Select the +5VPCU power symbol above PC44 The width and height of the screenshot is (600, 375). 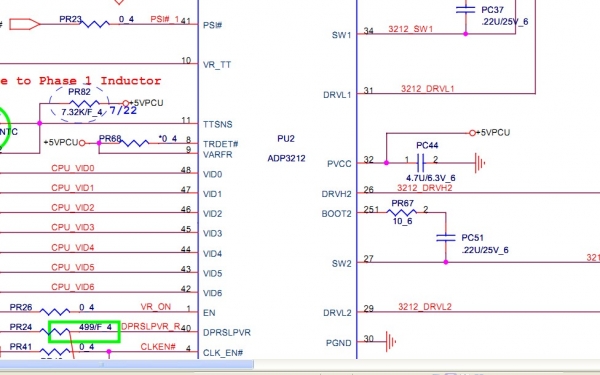489,133
